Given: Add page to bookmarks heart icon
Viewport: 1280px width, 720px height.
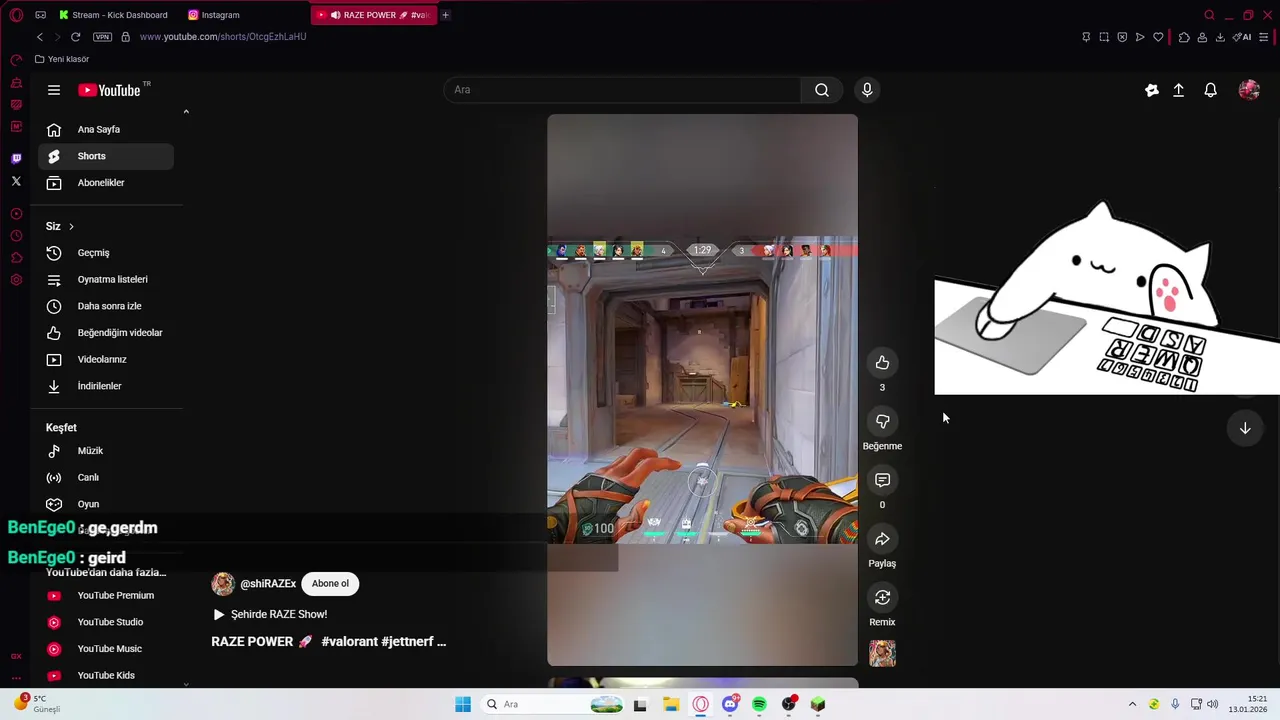Looking at the screenshot, I should point(1158,37).
